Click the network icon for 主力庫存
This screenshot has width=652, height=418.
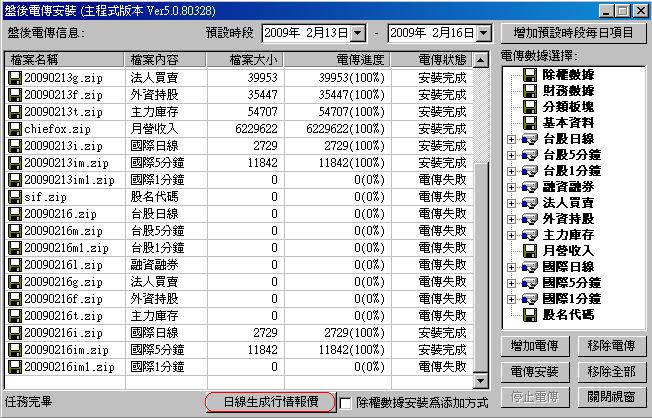(530, 235)
